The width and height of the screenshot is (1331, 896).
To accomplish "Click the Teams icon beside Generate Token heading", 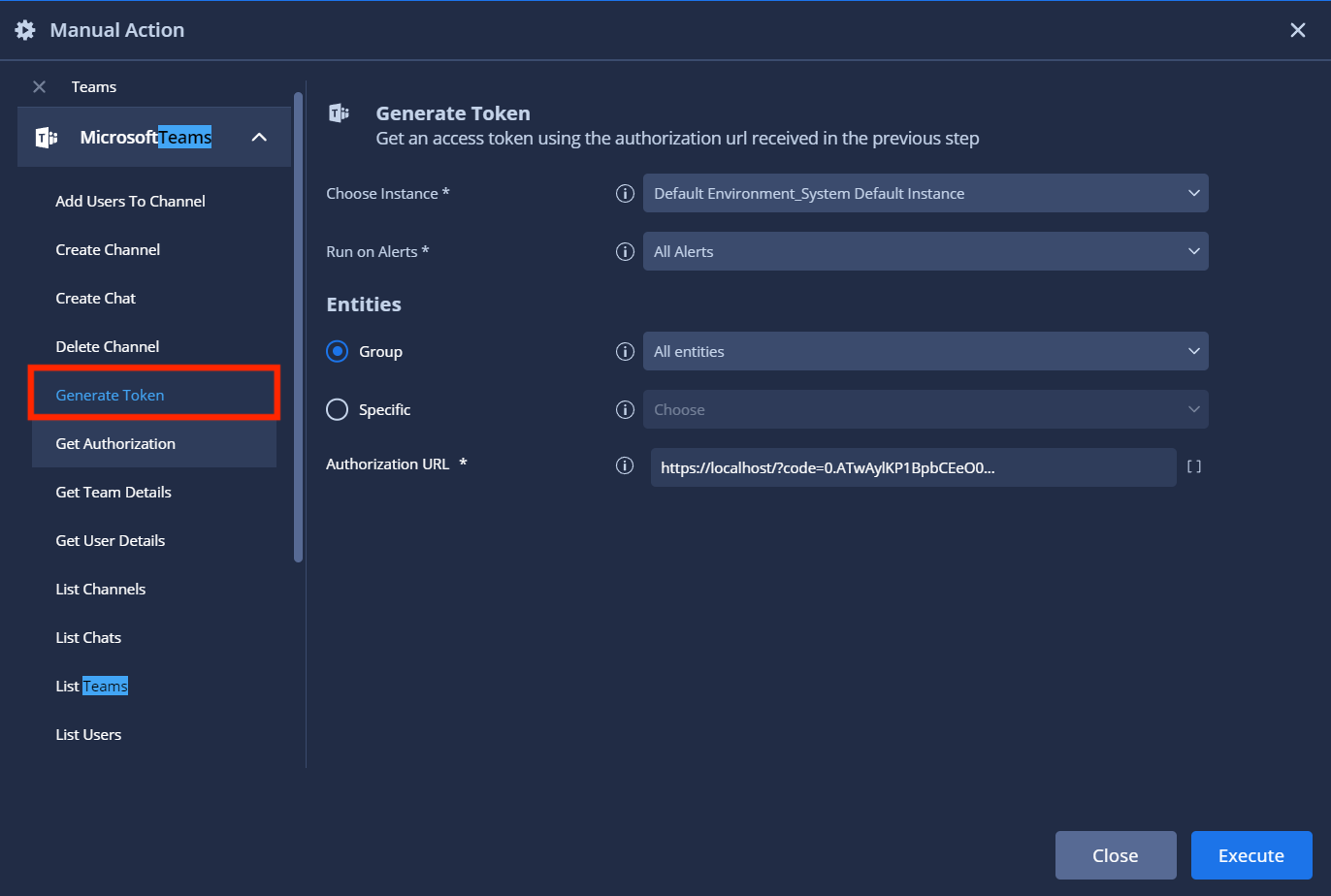I will (338, 112).
